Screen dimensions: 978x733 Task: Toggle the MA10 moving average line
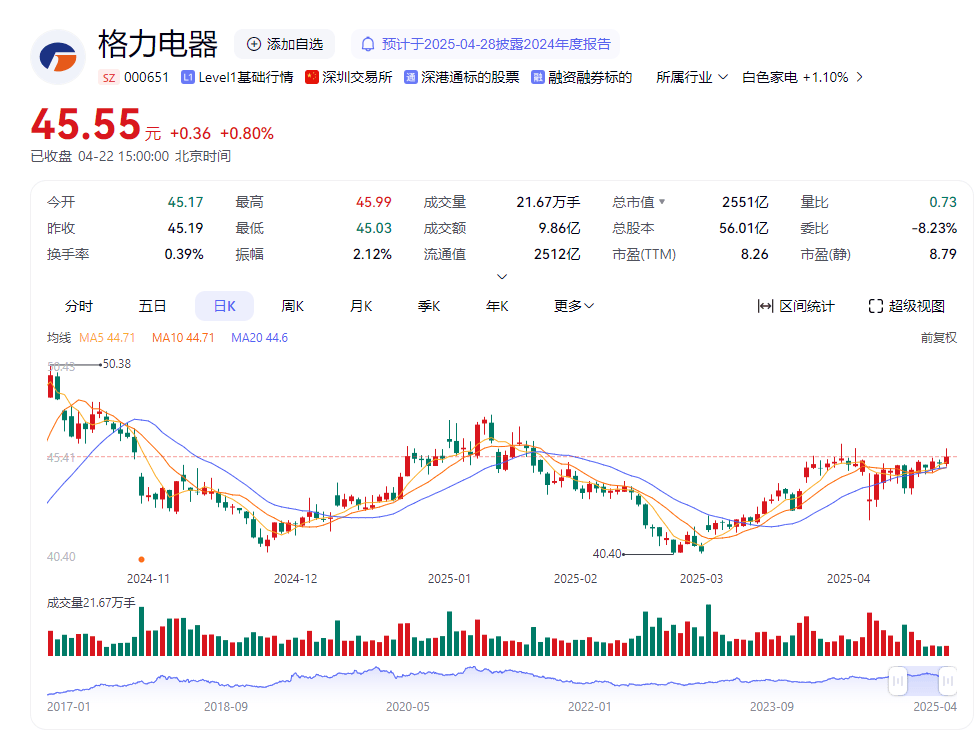click(x=182, y=340)
